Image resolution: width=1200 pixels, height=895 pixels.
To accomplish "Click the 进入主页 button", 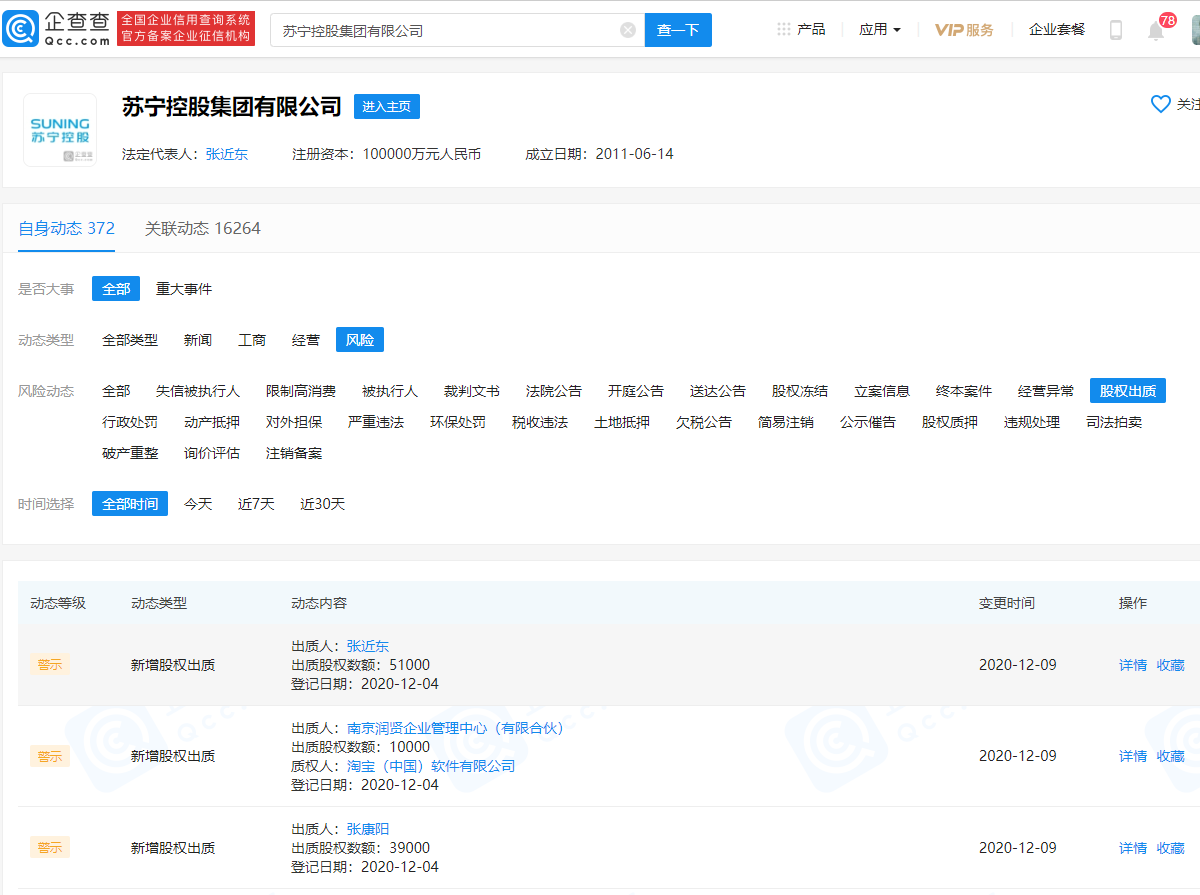I will 387,106.
